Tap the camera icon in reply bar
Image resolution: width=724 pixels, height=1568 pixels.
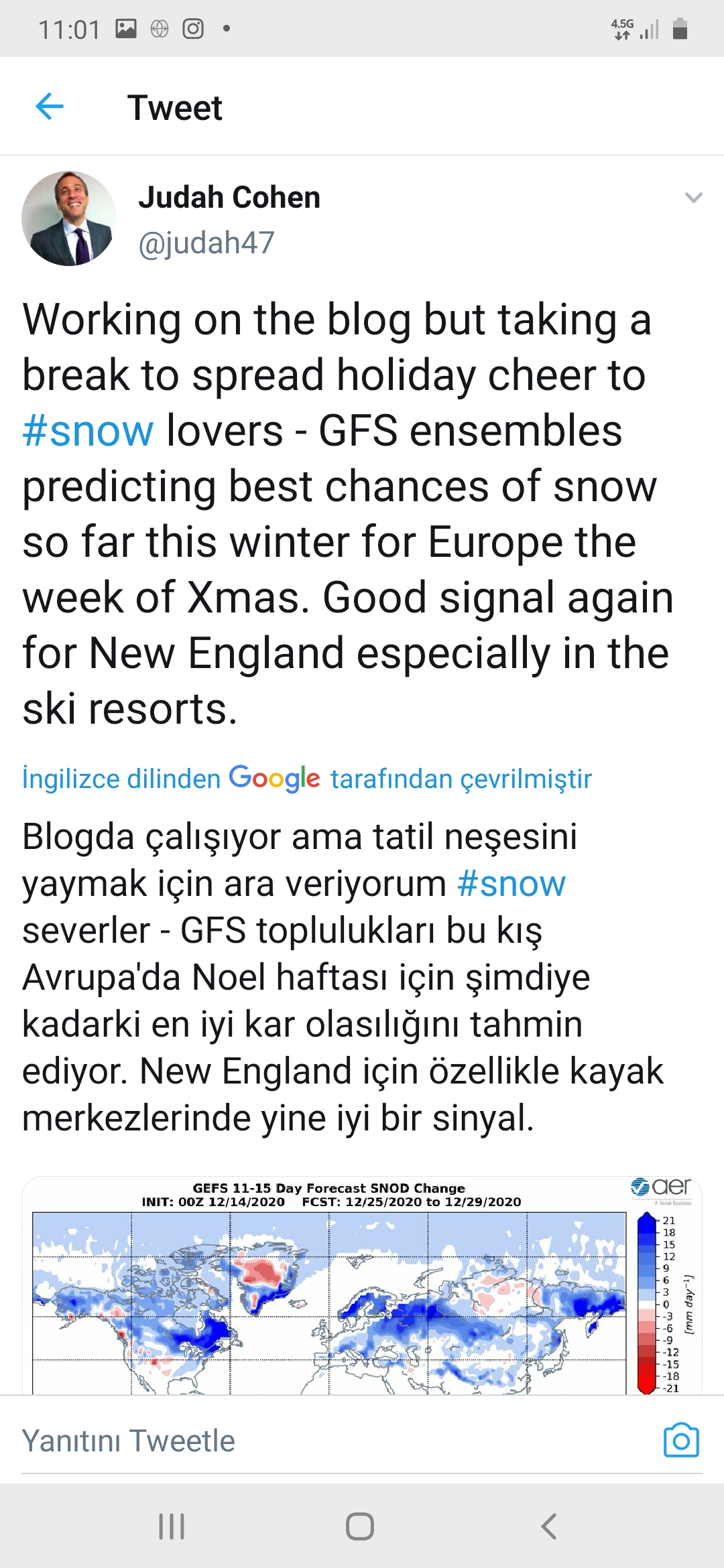(681, 1440)
